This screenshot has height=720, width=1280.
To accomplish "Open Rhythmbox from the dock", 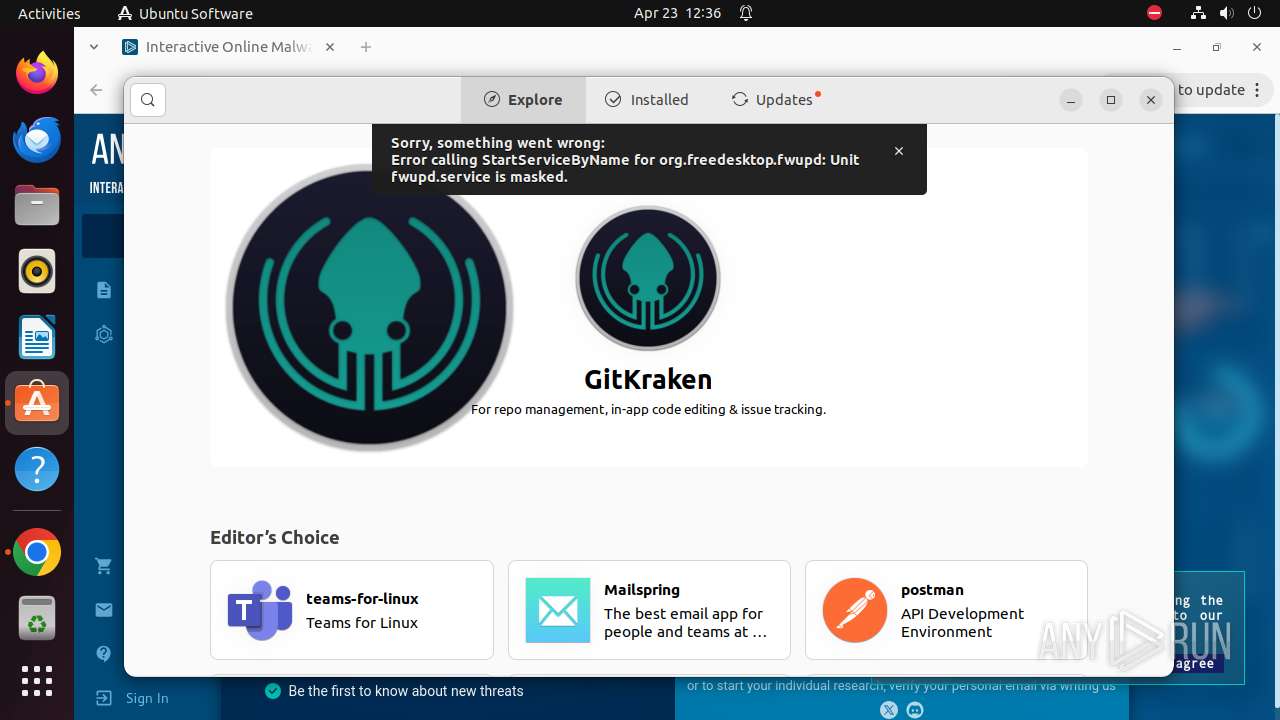I will pos(37,271).
